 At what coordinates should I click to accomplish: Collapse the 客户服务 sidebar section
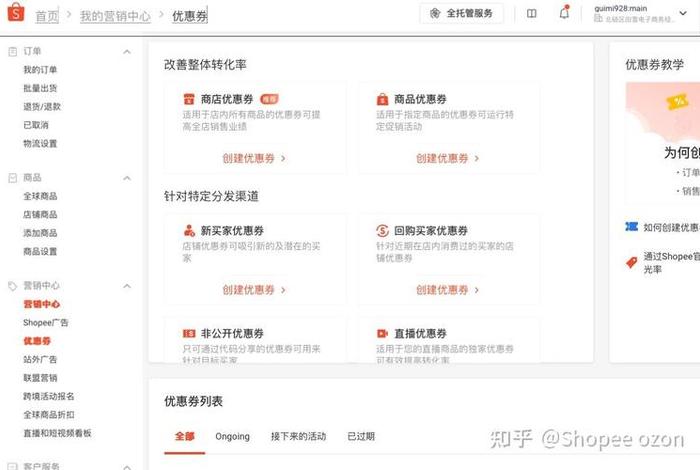coord(127,467)
